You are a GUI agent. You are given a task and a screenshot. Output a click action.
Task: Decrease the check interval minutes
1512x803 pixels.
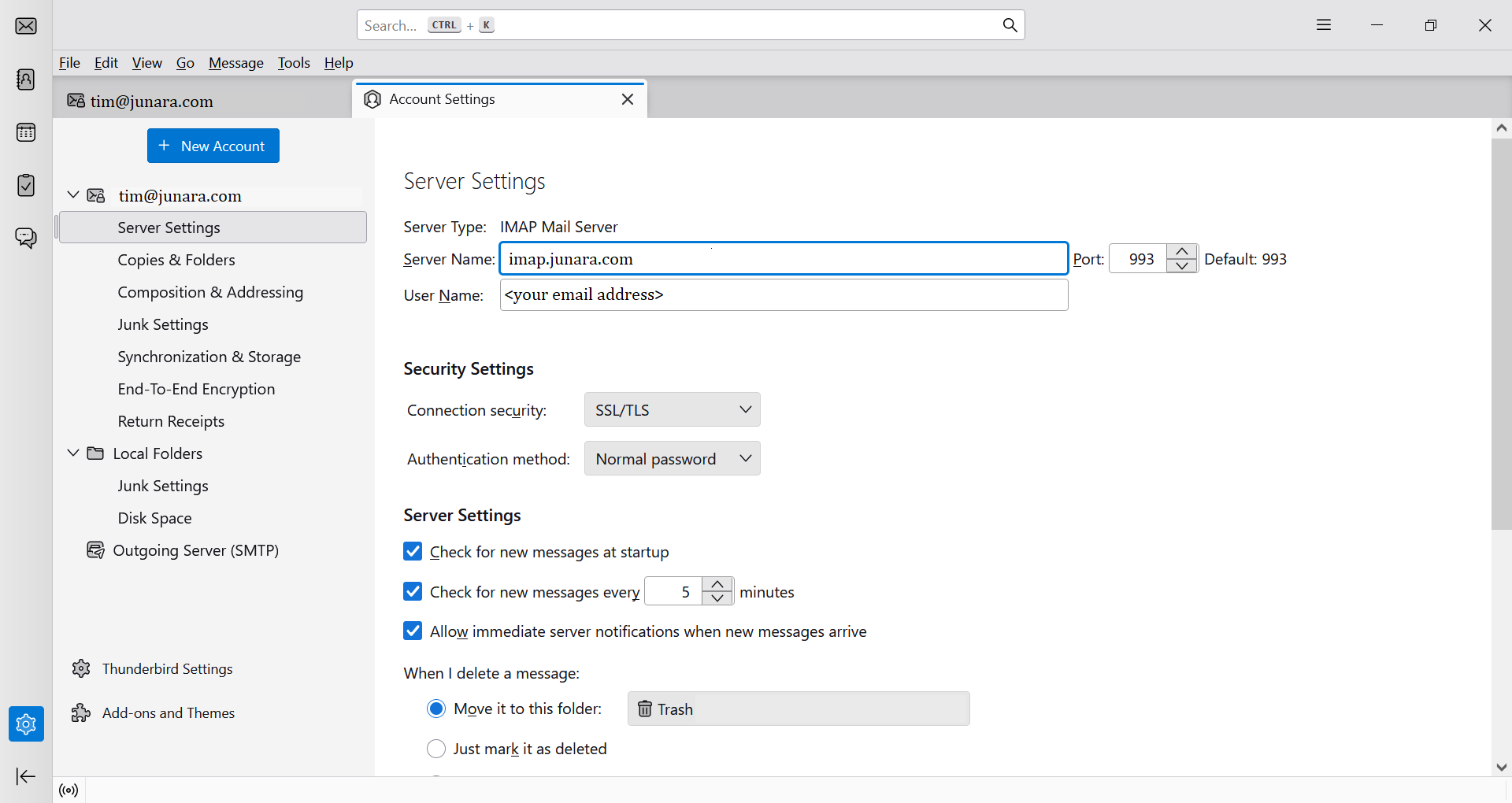pyautogui.click(x=717, y=598)
